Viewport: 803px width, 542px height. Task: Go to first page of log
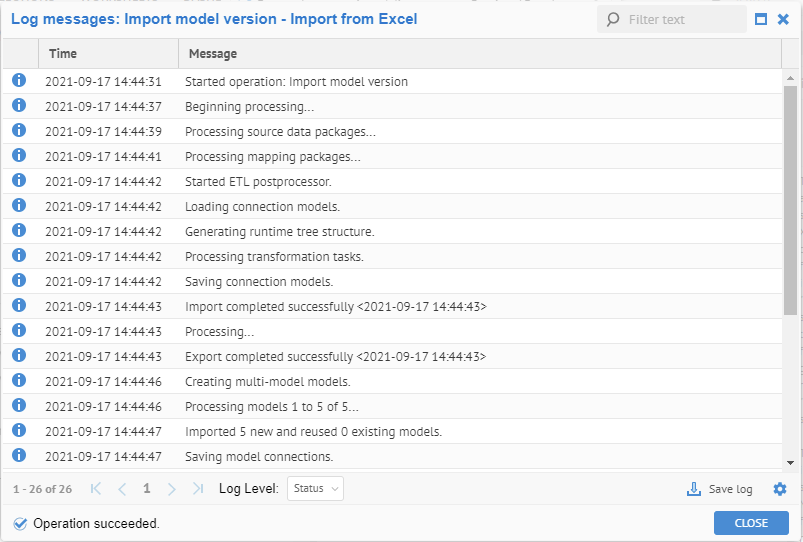tap(96, 489)
